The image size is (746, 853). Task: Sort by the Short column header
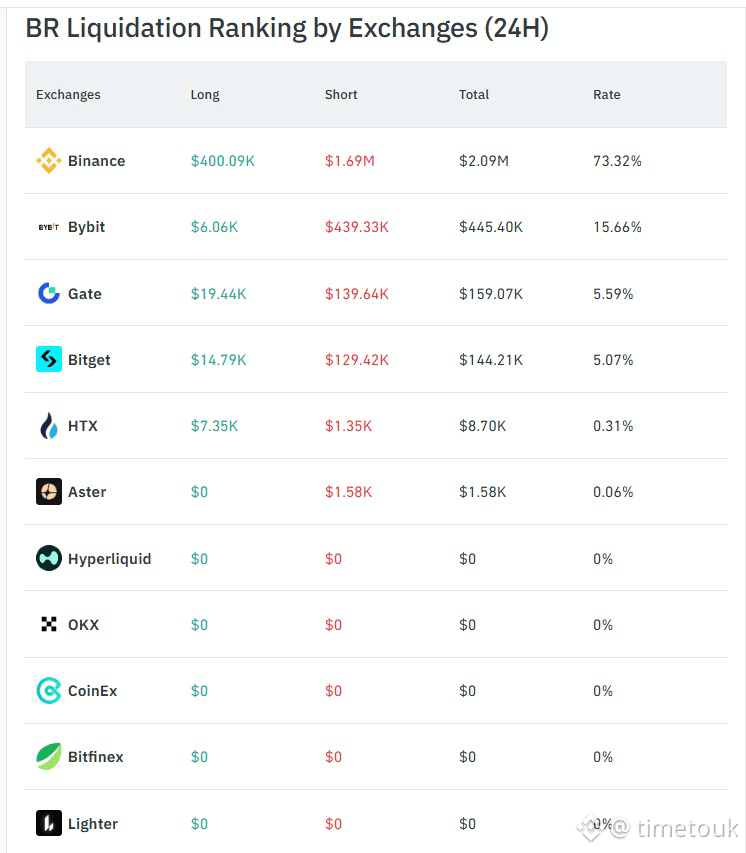point(341,95)
